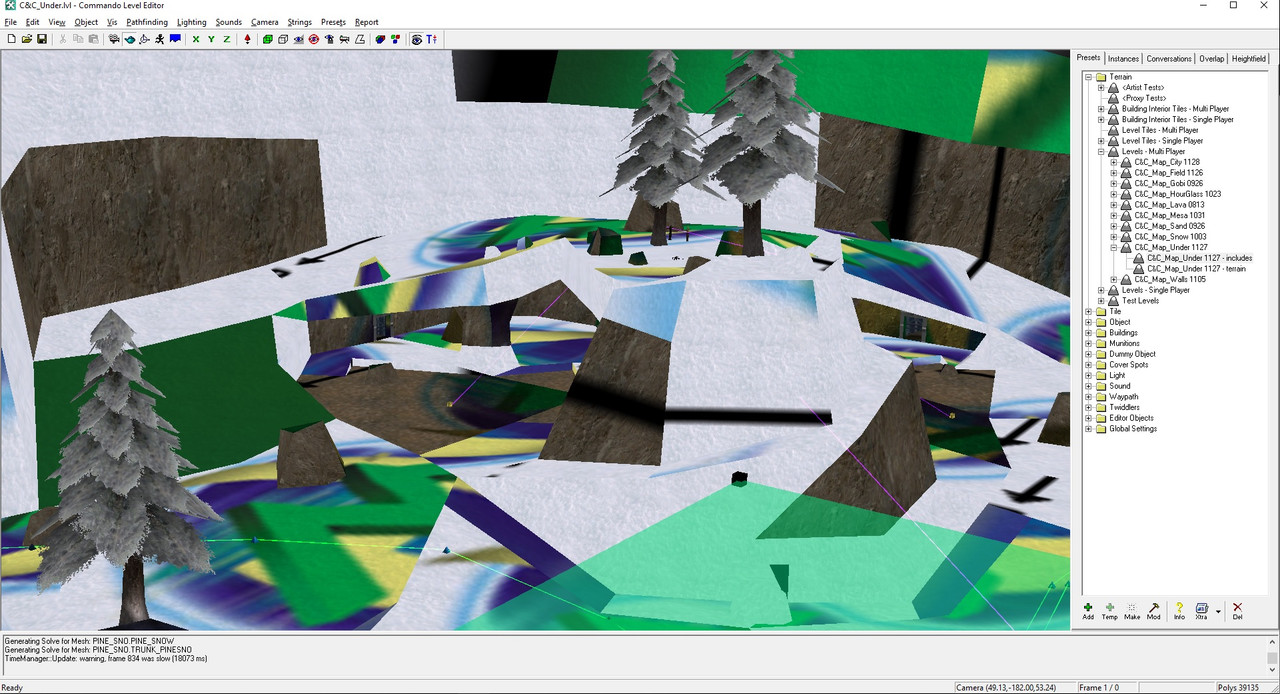Click the Camera coordinates status field
Viewport: 1280px width, 694px height.
tap(1013, 687)
